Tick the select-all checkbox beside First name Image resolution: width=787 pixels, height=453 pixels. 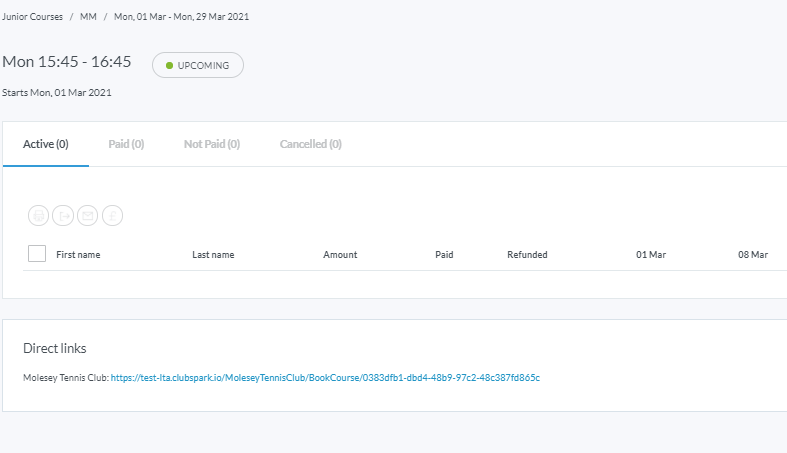pos(37,254)
